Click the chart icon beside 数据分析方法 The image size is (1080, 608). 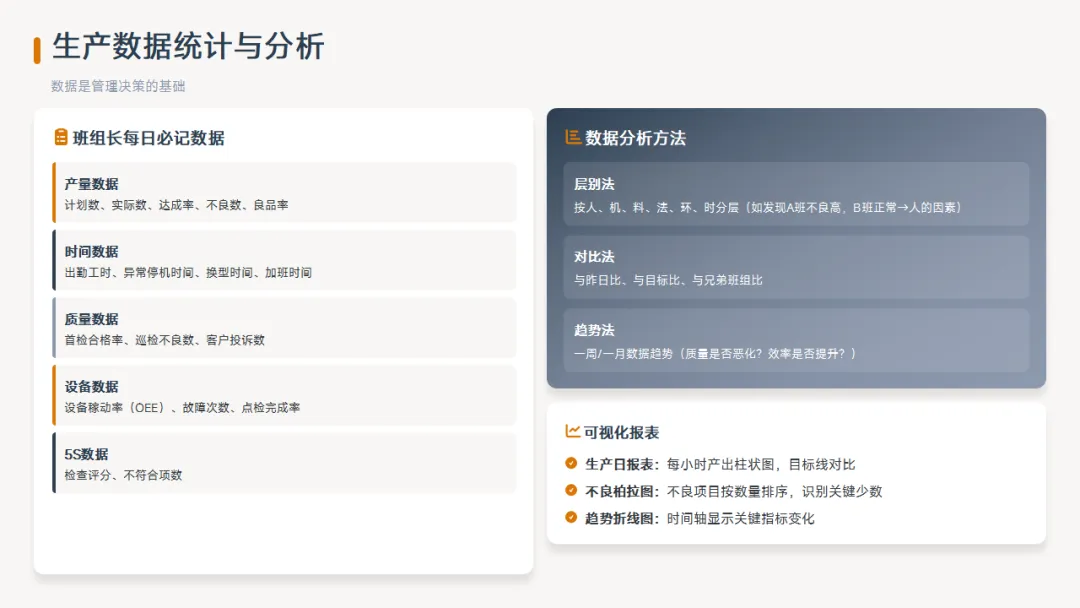coord(572,137)
